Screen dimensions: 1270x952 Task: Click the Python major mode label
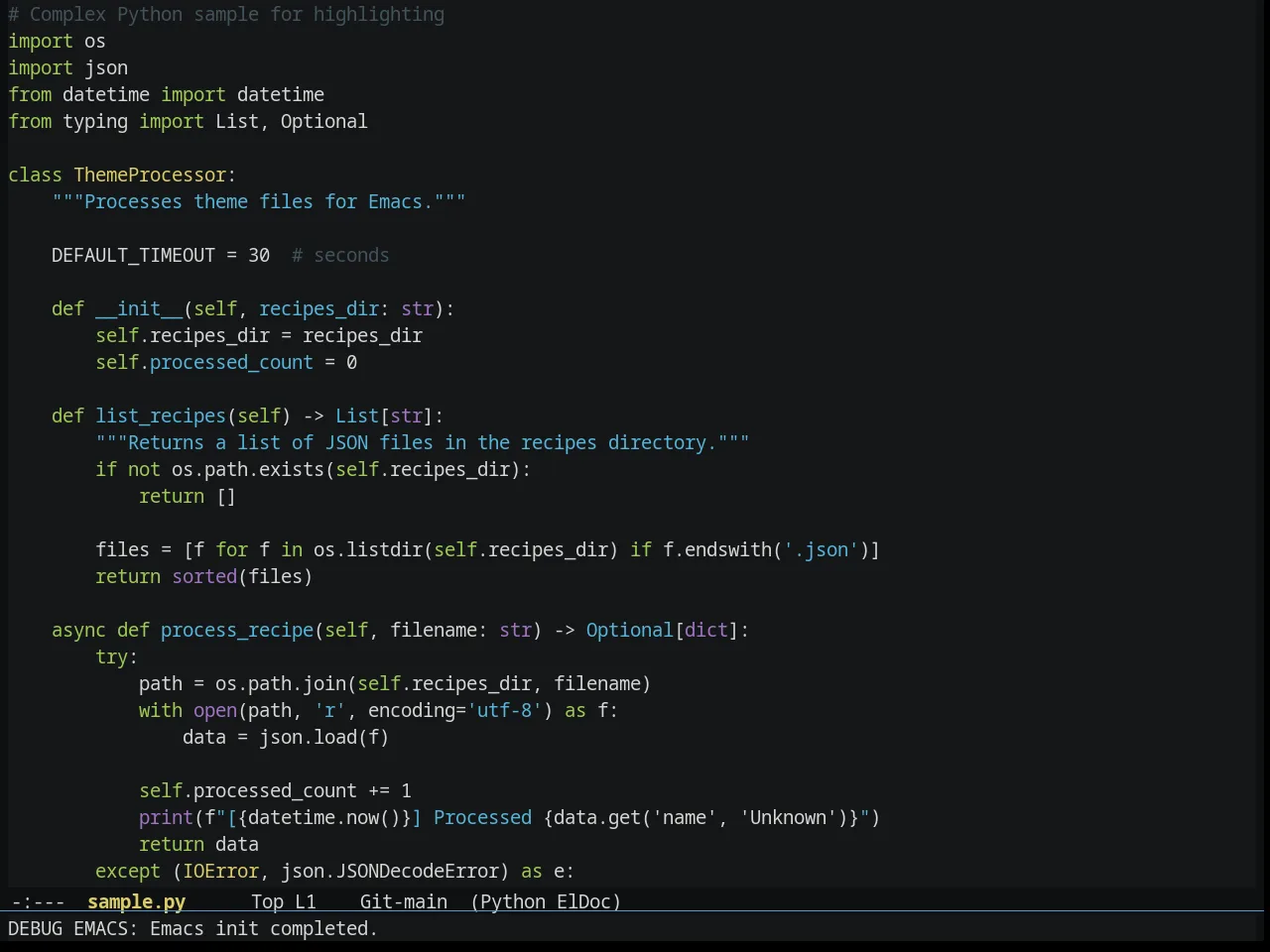tap(513, 901)
